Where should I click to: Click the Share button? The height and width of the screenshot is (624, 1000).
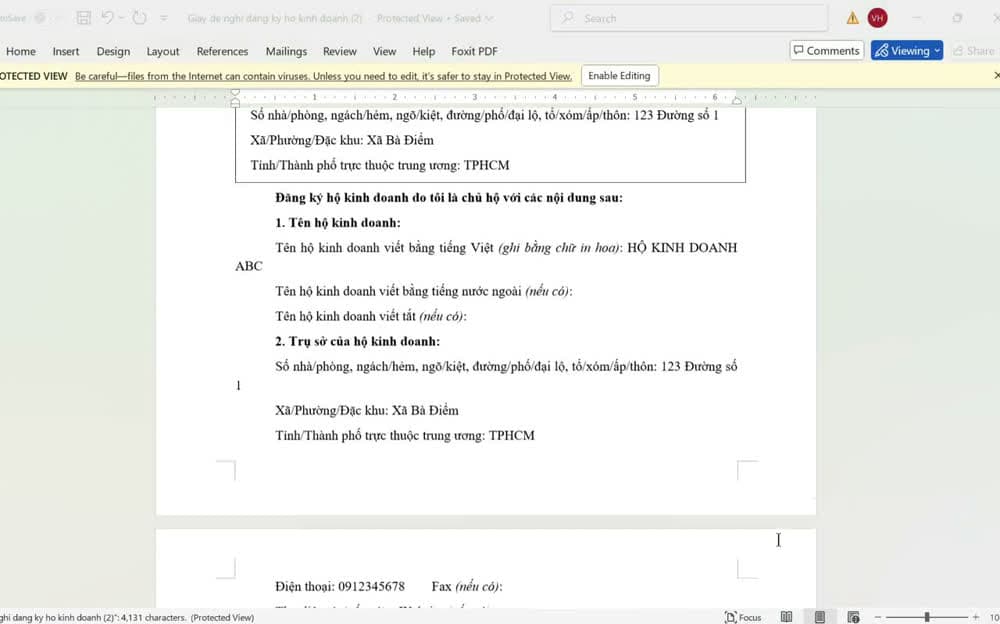click(x=974, y=50)
